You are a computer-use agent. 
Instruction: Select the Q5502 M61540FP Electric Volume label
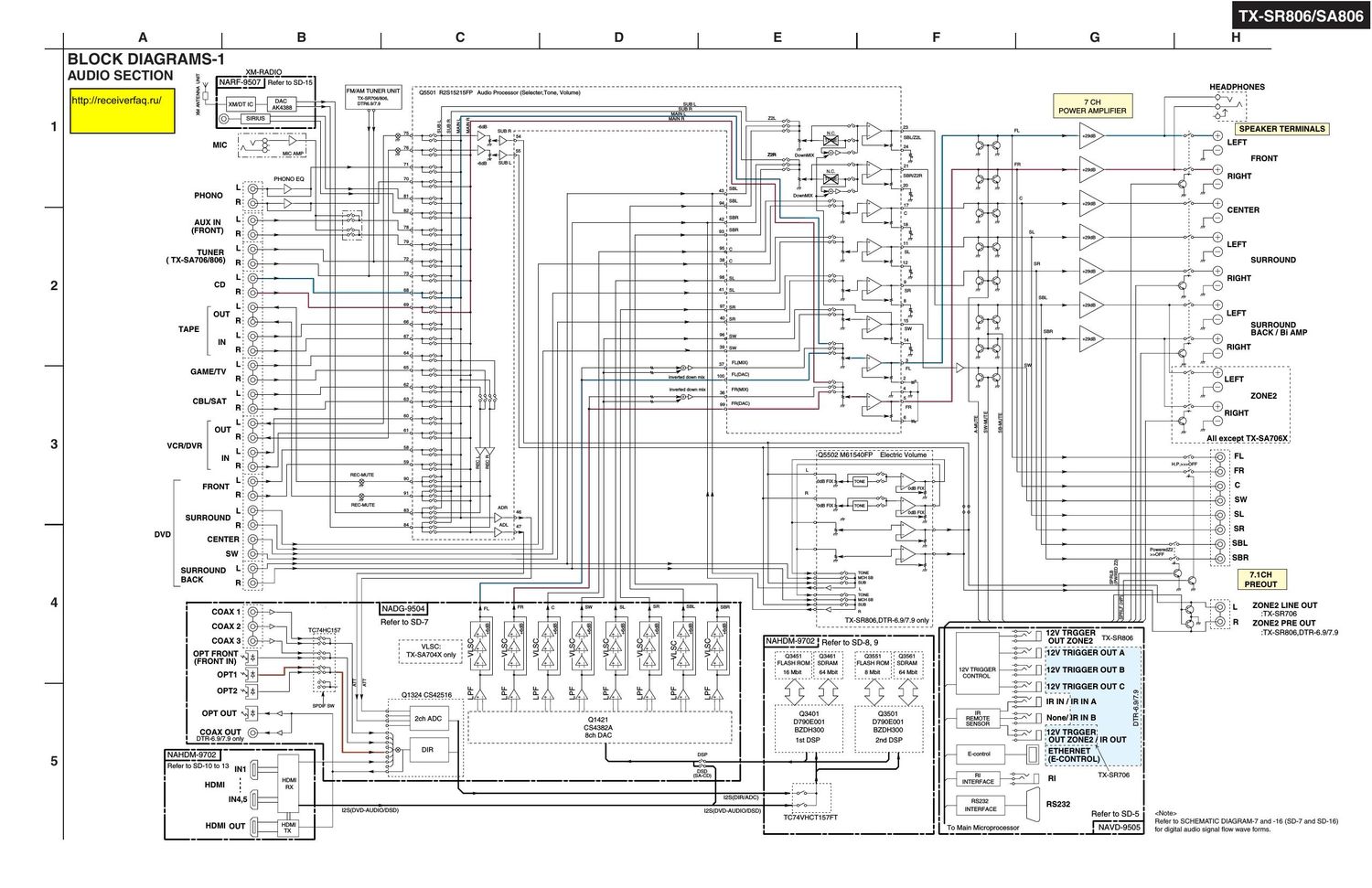(872, 455)
